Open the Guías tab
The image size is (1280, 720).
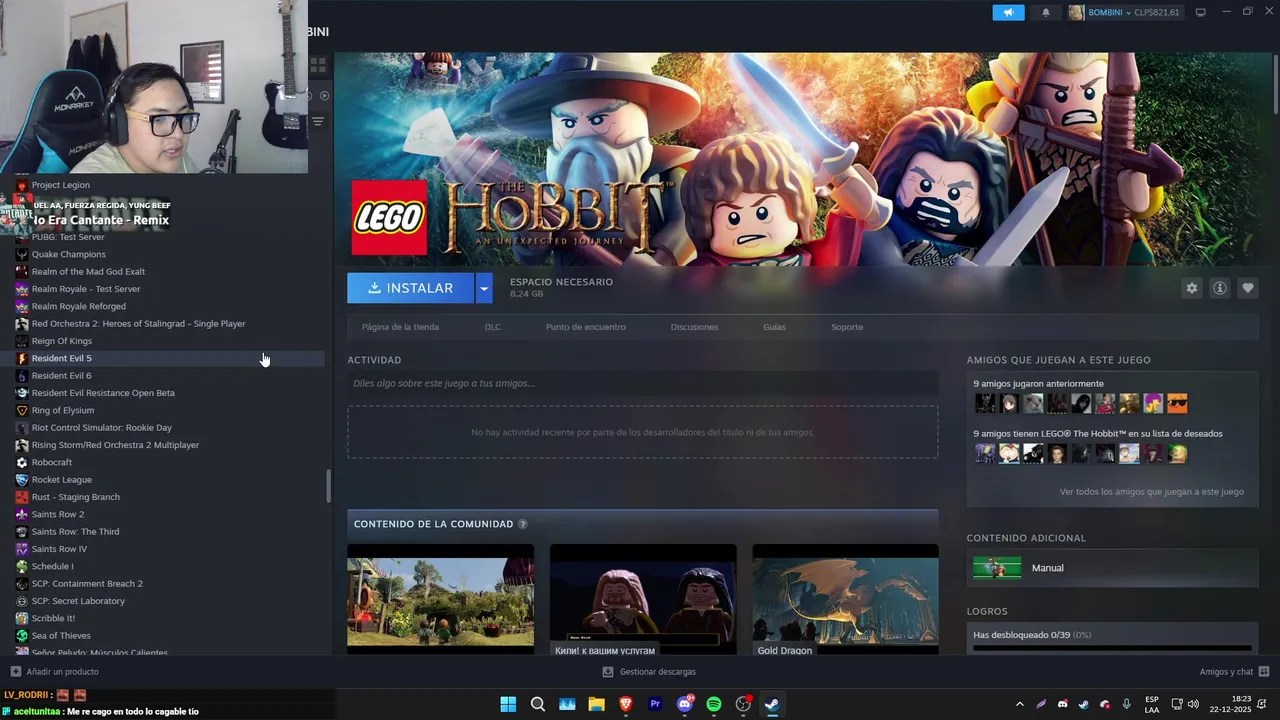774,327
